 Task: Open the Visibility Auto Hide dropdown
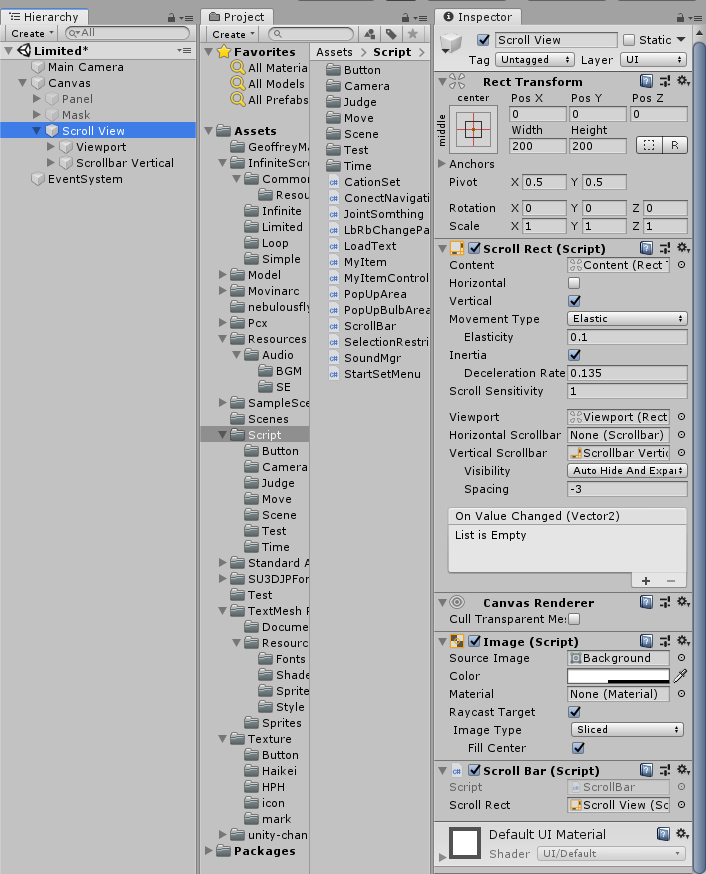point(627,470)
